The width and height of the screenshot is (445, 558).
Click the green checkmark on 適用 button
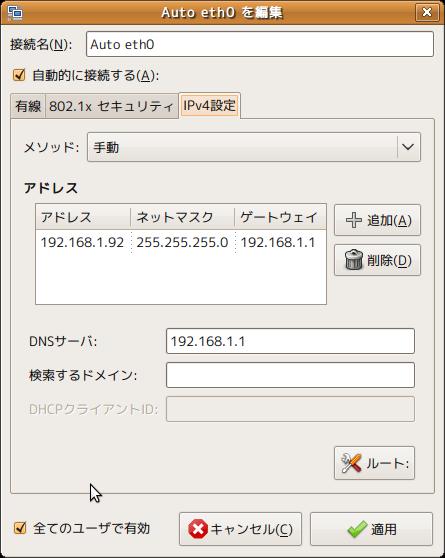[357, 529]
